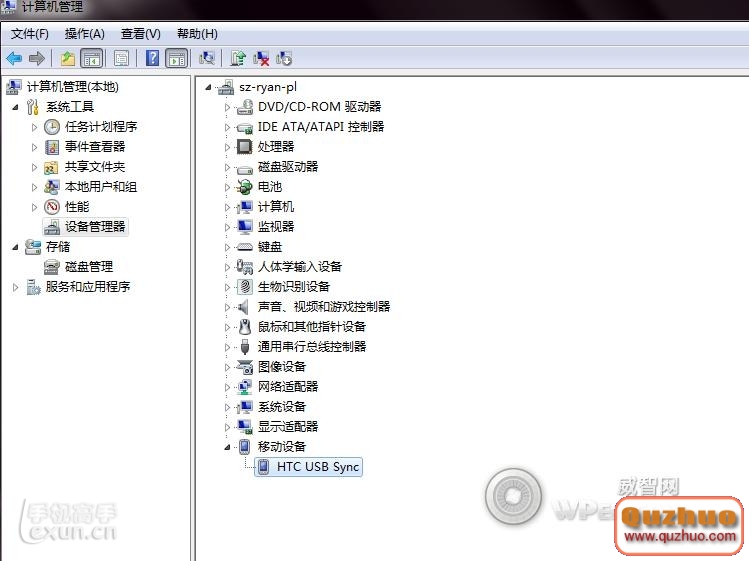Select the 处理器 text label

tap(276, 147)
